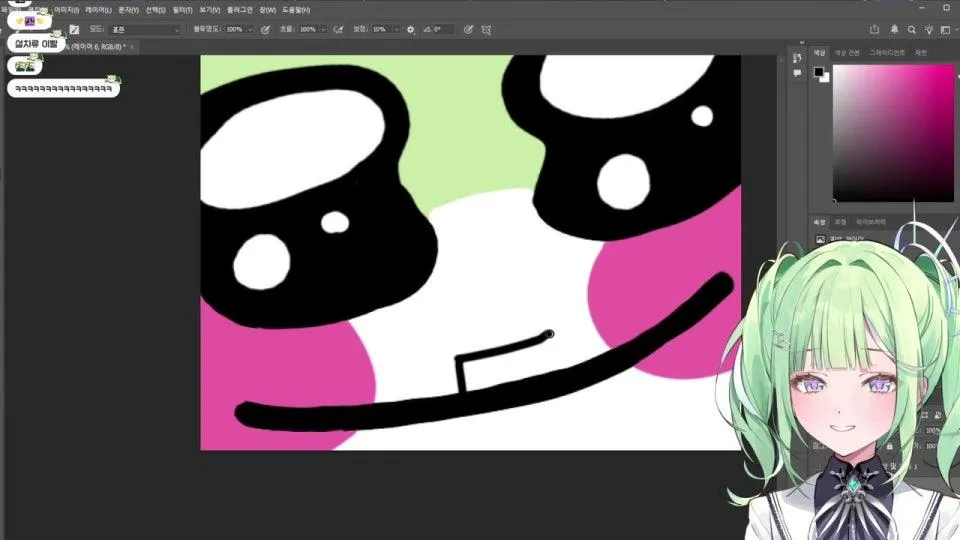Switch to the 색상 color tab
This screenshot has height=540, width=960.
(x=819, y=53)
